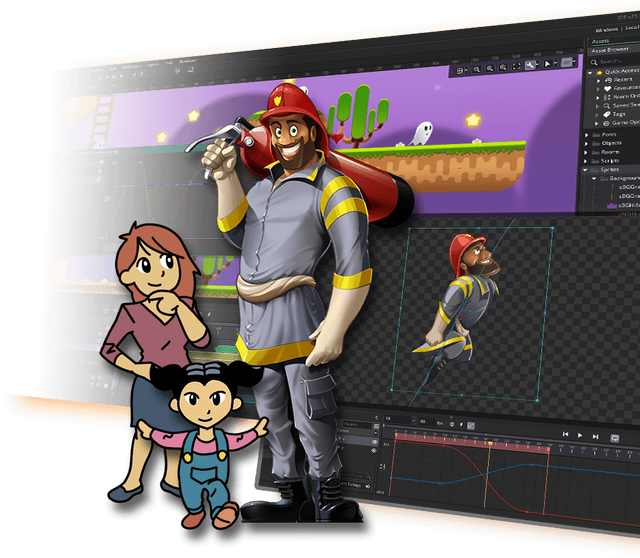This screenshot has width=640, height=558.
Task: Click the play button in sequence timeline
Action: 580,436
